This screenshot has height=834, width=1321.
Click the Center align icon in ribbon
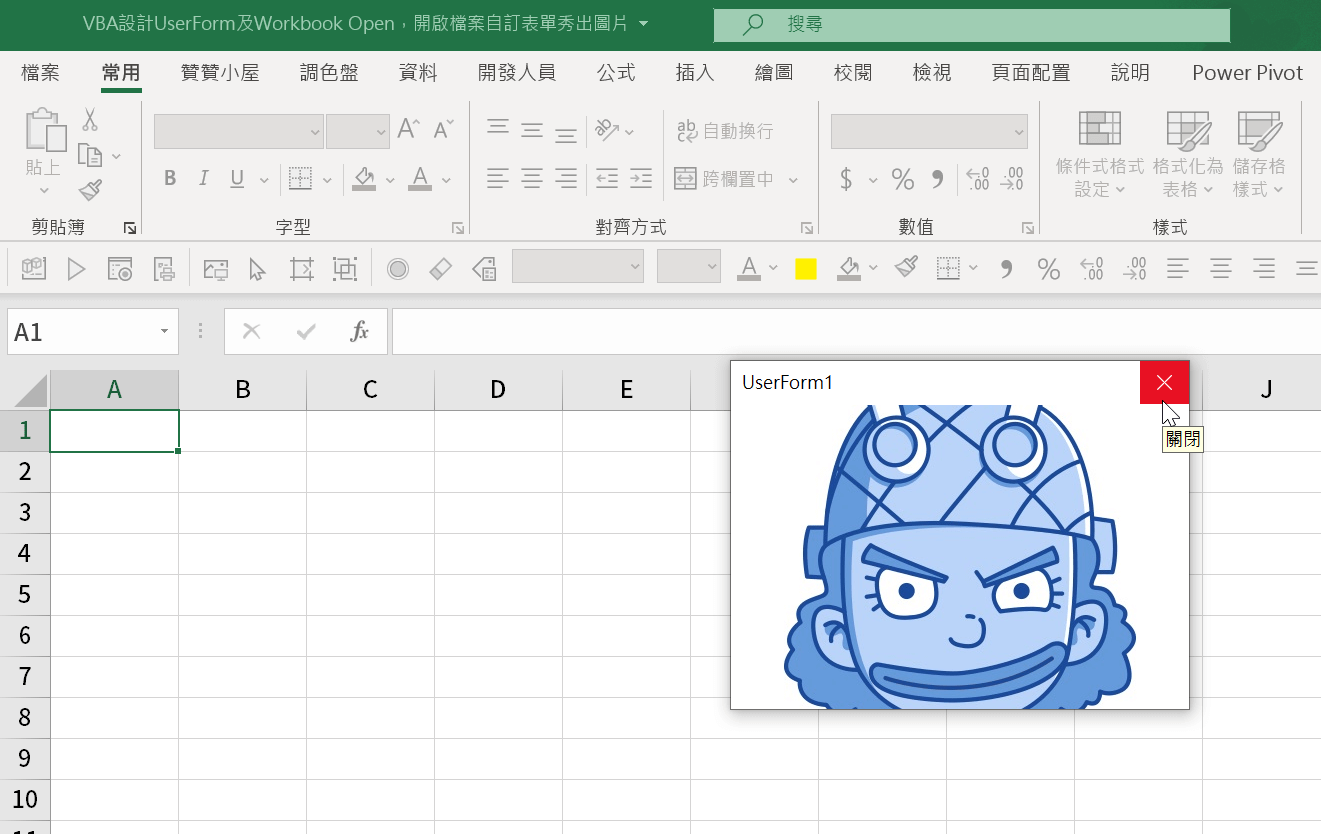531,179
